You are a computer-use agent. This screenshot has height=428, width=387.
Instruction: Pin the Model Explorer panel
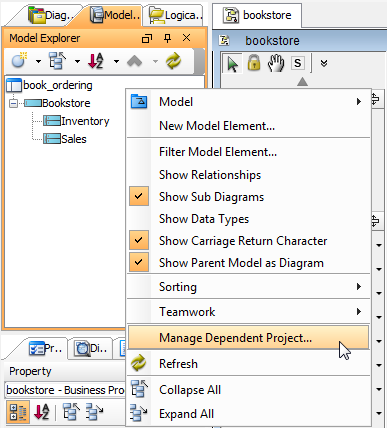click(167, 38)
